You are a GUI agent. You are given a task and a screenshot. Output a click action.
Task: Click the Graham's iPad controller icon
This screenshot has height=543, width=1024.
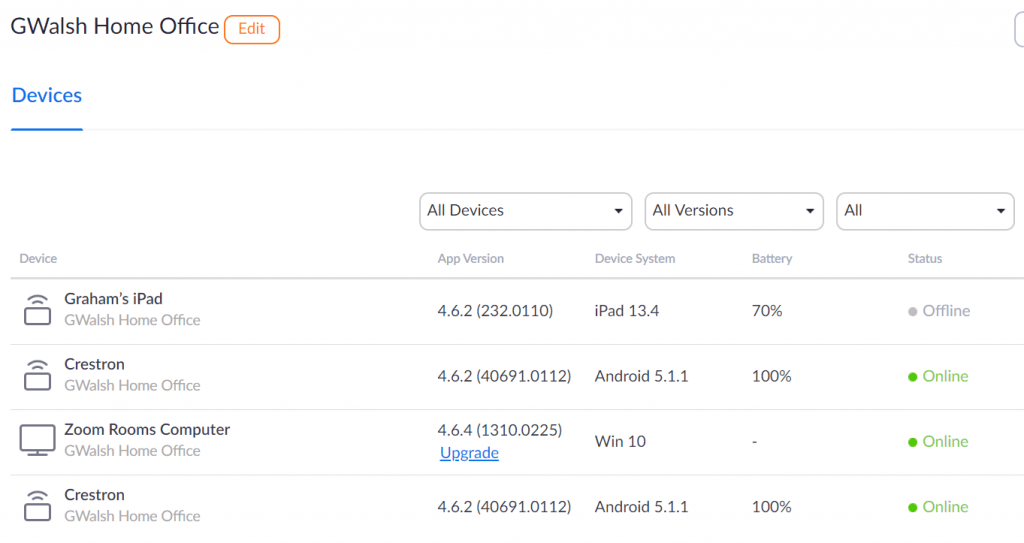[37, 310]
